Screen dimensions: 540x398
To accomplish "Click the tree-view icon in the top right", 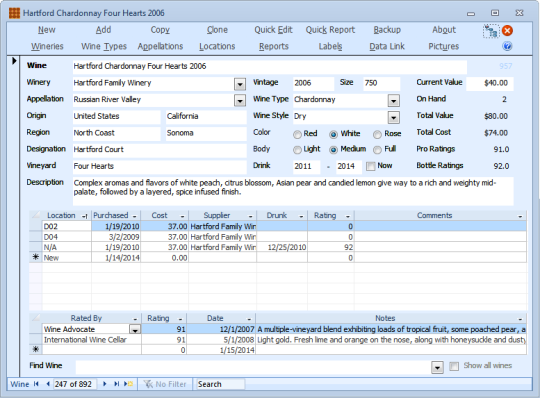I will click(x=490, y=31).
